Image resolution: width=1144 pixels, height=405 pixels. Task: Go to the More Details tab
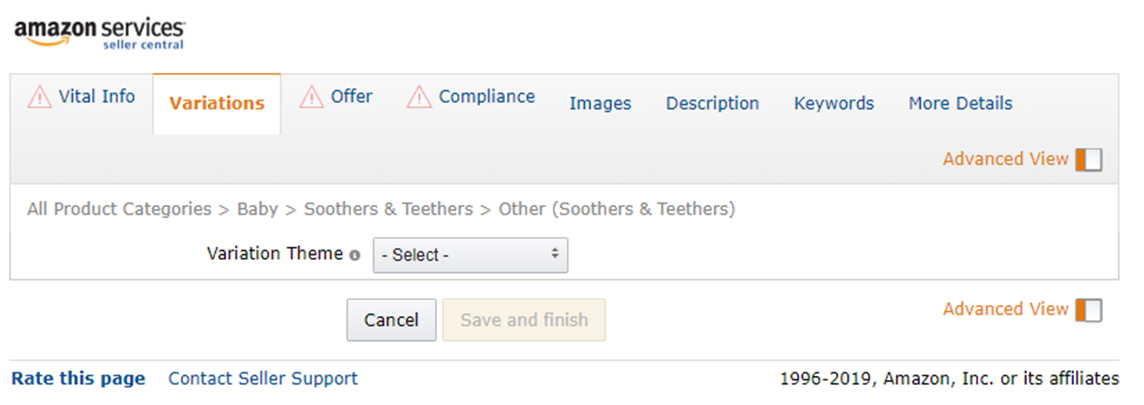960,103
